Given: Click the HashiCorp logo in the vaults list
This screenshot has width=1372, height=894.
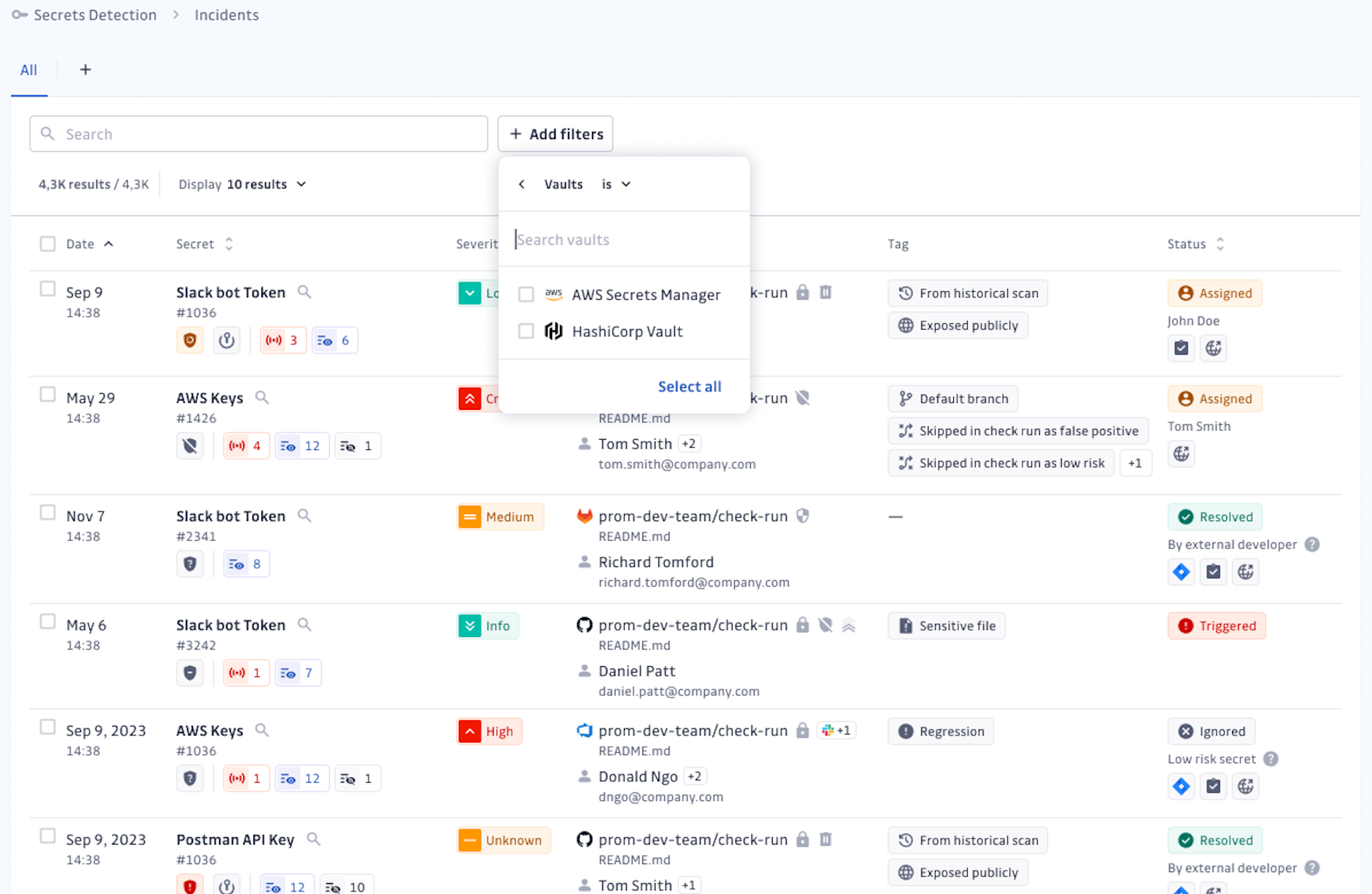Looking at the screenshot, I should point(553,331).
